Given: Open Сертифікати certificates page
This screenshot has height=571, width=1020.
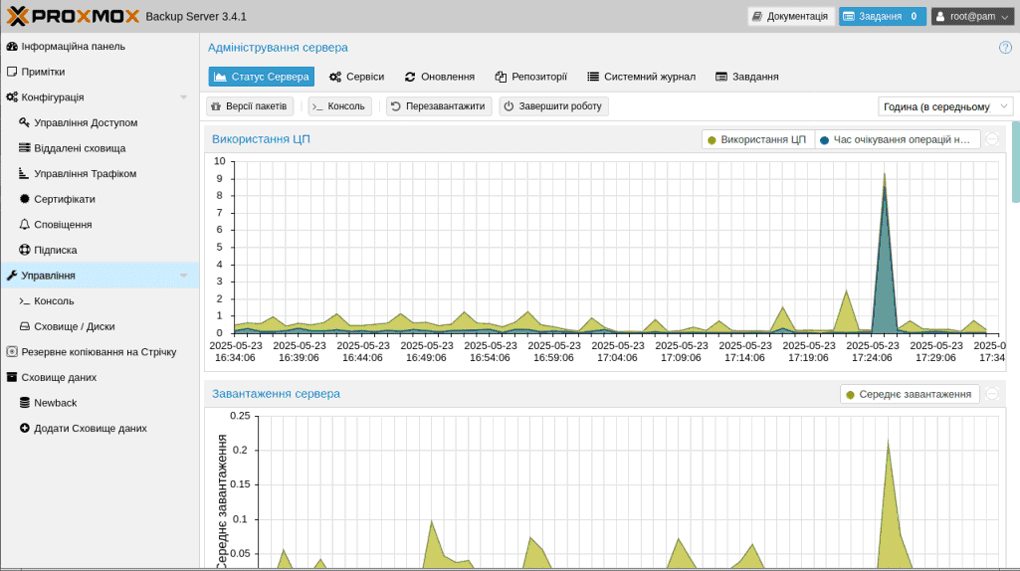Looking at the screenshot, I should pos(64,199).
